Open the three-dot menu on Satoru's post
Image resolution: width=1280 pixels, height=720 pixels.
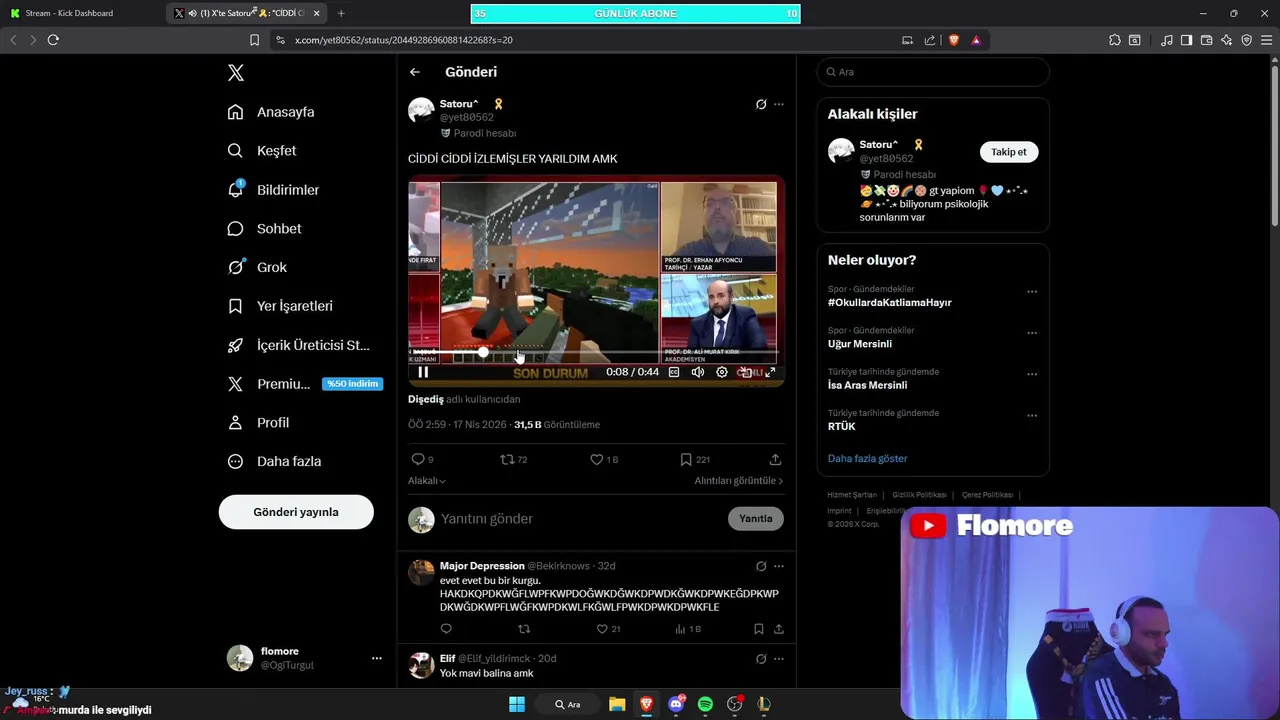click(x=779, y=104)
